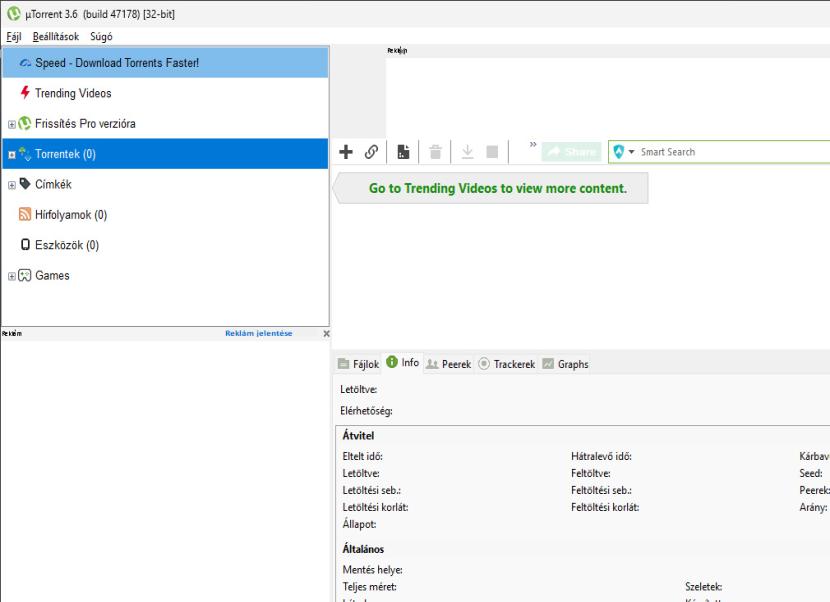Click the Stop torrent square icon

(491, 152)
